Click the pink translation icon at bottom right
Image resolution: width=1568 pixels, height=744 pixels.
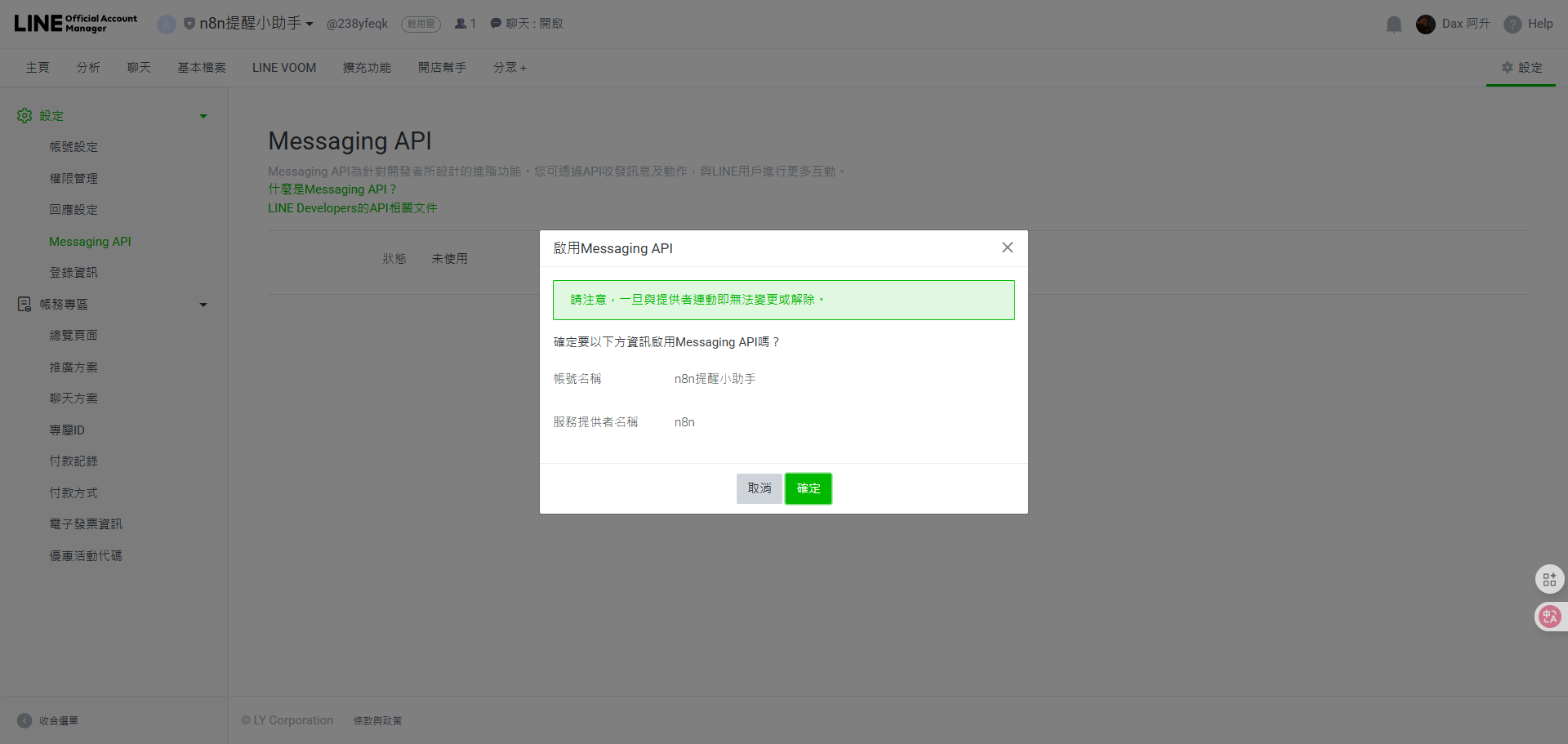[x=1550, y=617]
